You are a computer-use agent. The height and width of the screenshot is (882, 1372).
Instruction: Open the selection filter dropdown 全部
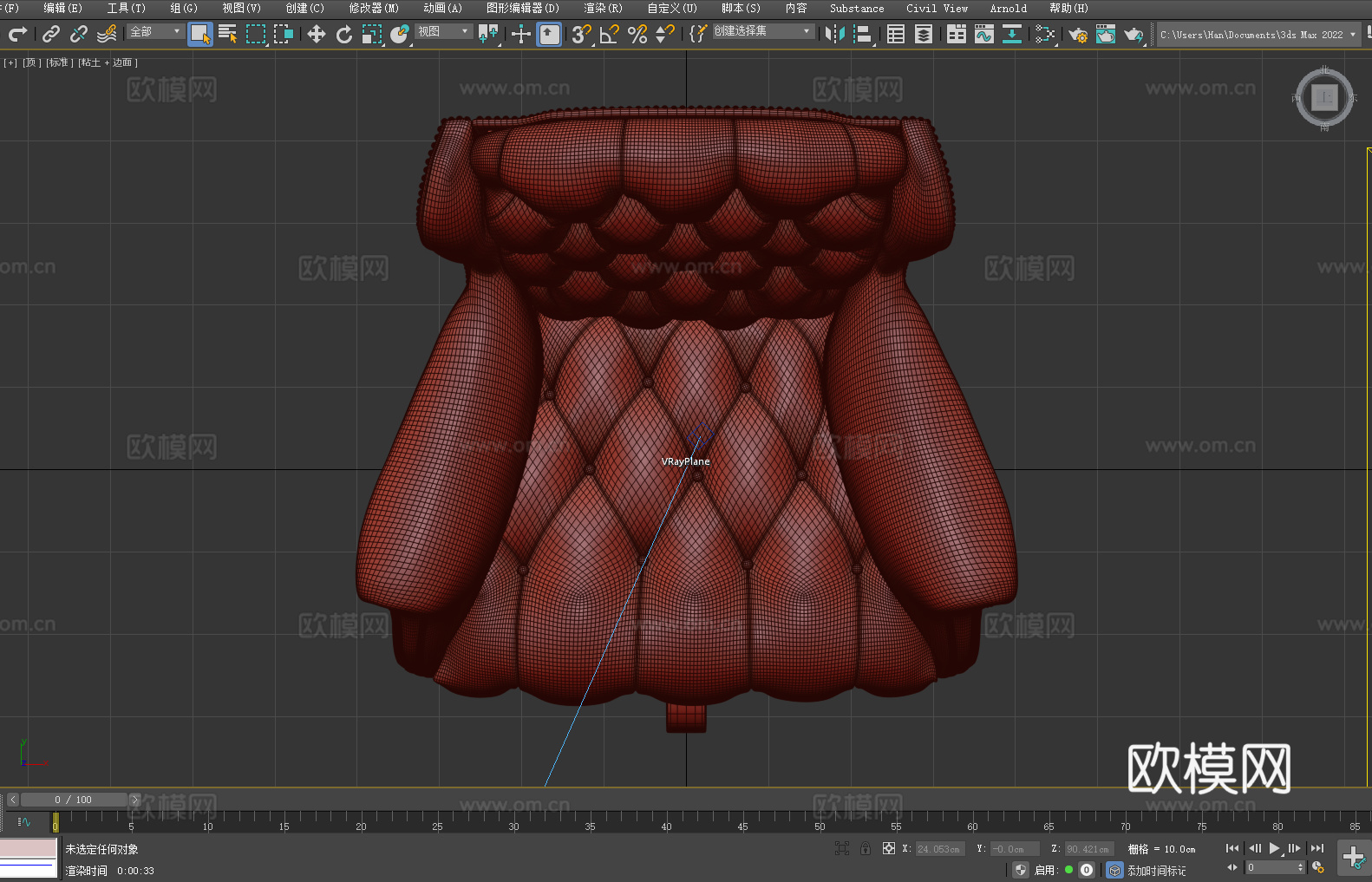(155, 31)
